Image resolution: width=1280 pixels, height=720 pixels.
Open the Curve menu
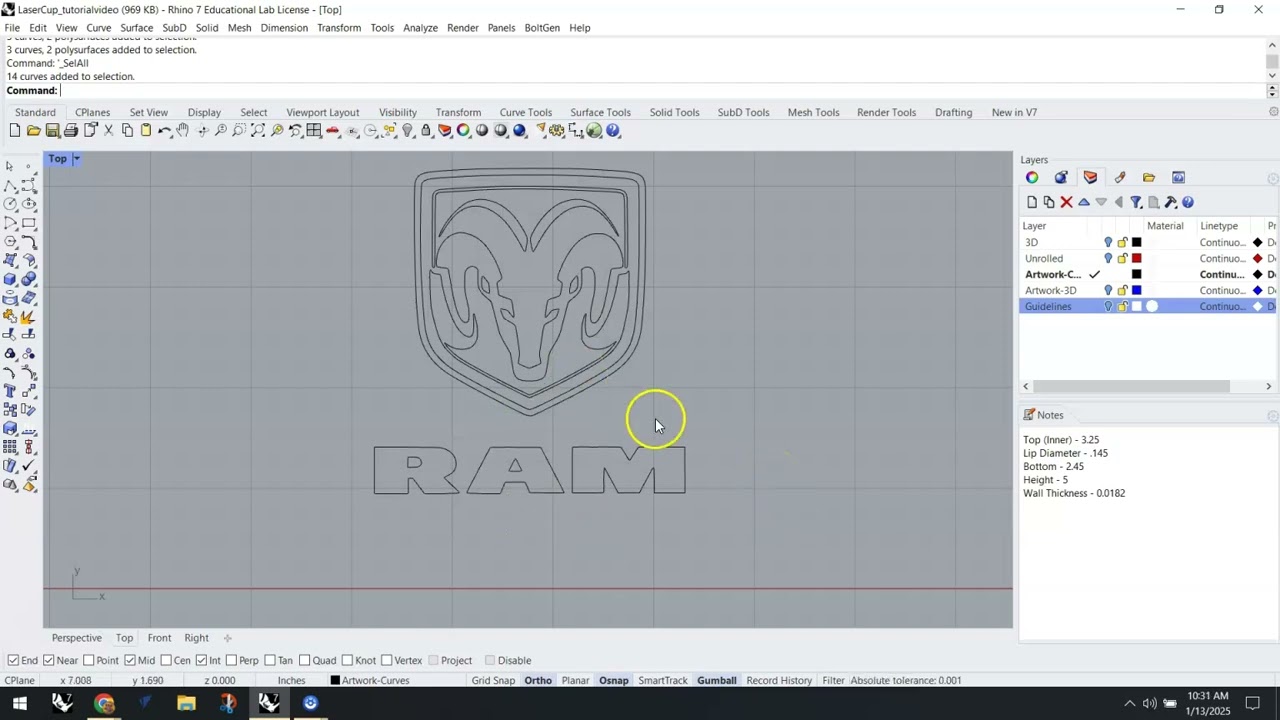tap(99, 27)
